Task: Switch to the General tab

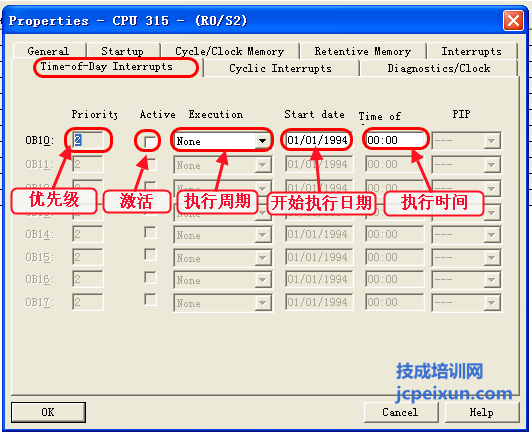Action: pyautogui.click(x=48, y=51)
